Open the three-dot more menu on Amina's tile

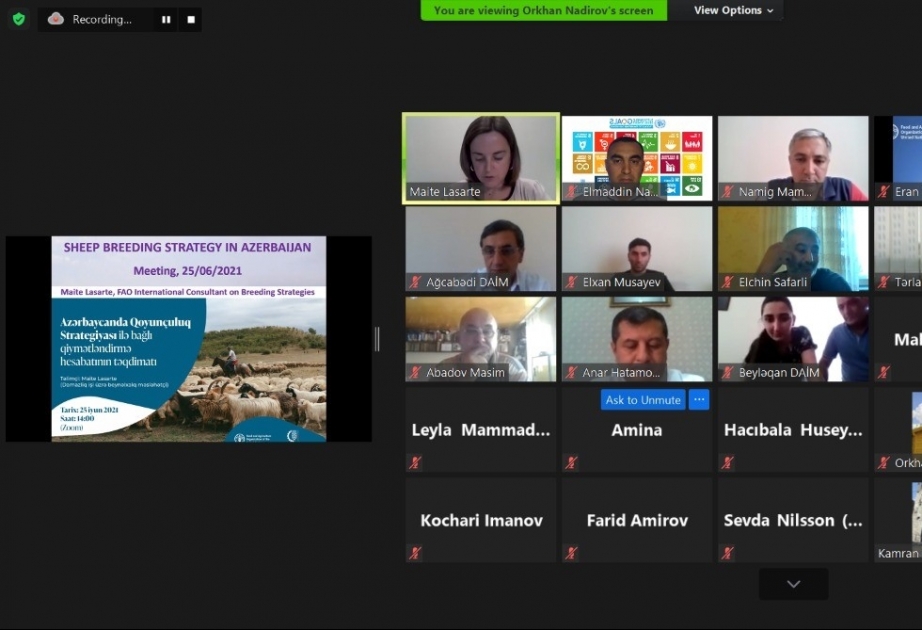tap(699, 400)
